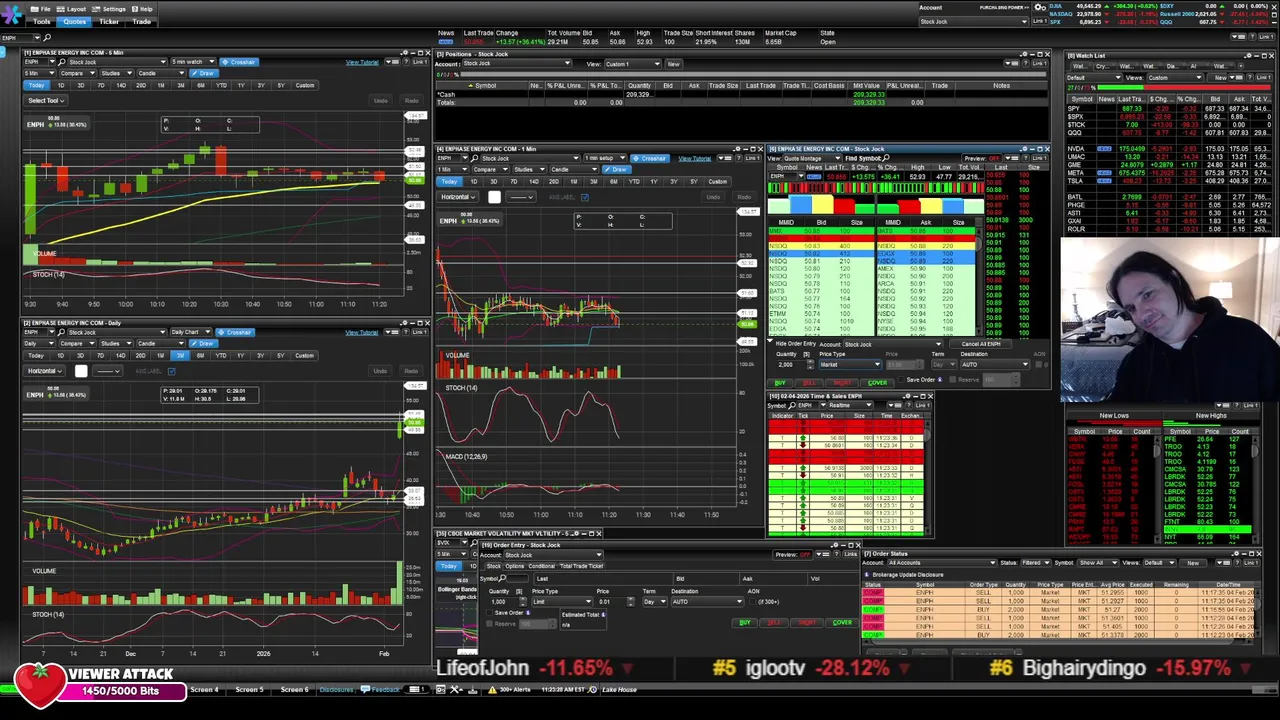The image size is (1280, 720).
Task: Click the help question mark in 1 Min chart
Action: 738,158
